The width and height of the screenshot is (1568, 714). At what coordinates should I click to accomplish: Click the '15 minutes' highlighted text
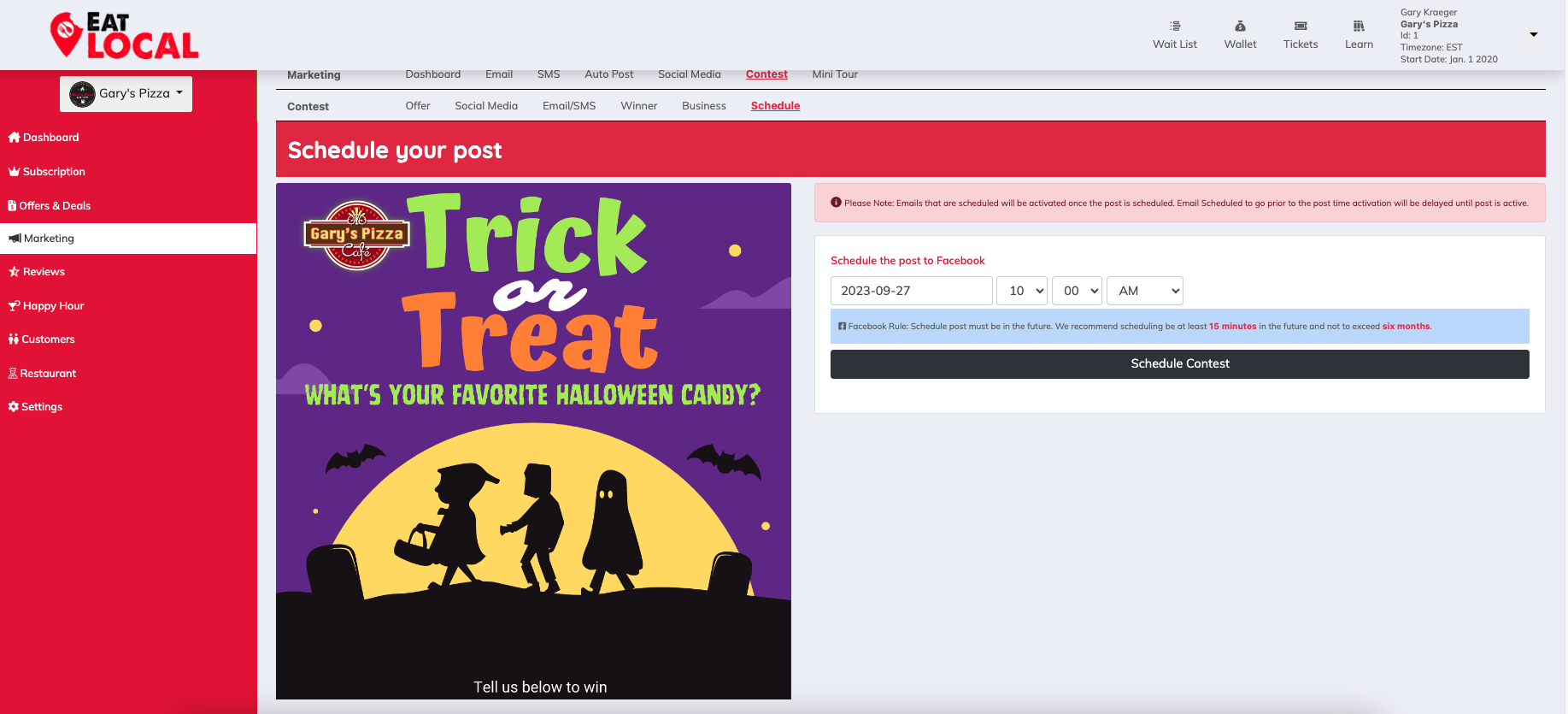1232,327
